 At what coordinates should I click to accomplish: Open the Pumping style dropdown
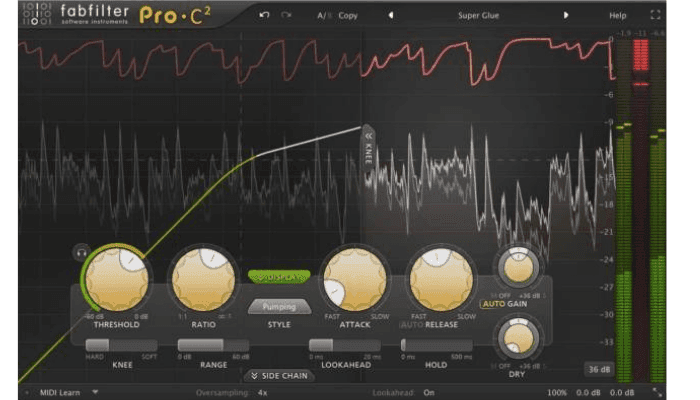(279, 307)
